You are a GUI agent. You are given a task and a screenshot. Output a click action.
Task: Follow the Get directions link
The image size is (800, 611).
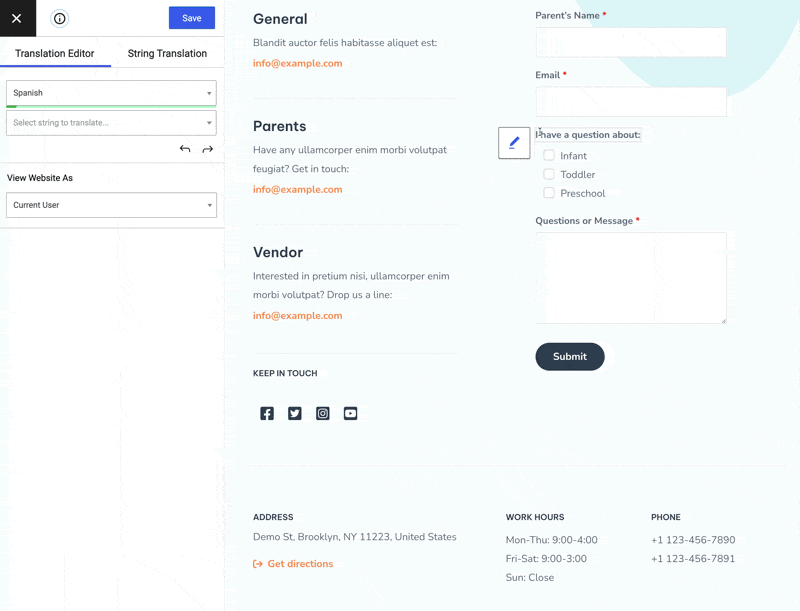(293, 564)
